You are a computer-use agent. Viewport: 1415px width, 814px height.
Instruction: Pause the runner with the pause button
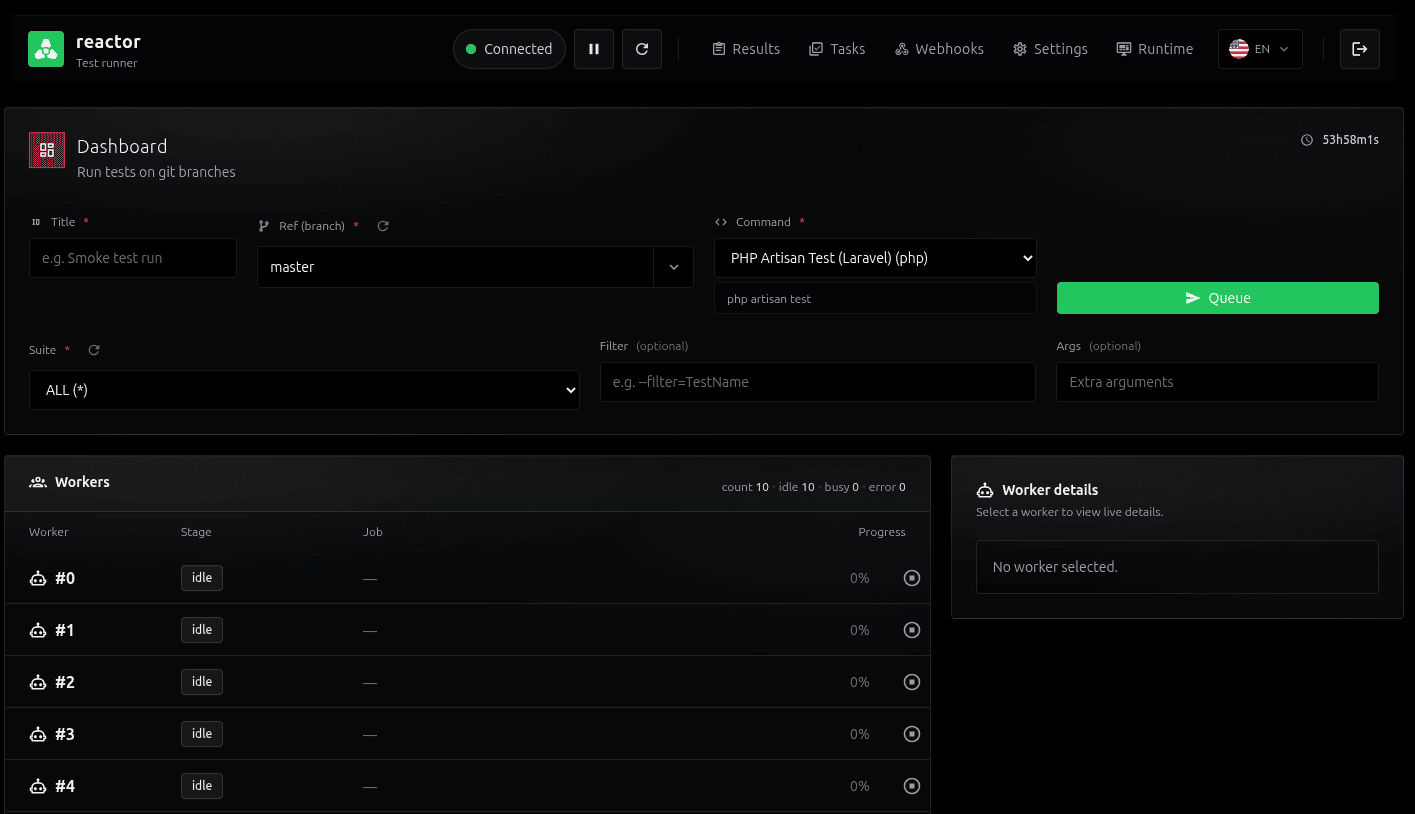pyautogui.click(x=594, y=49)
